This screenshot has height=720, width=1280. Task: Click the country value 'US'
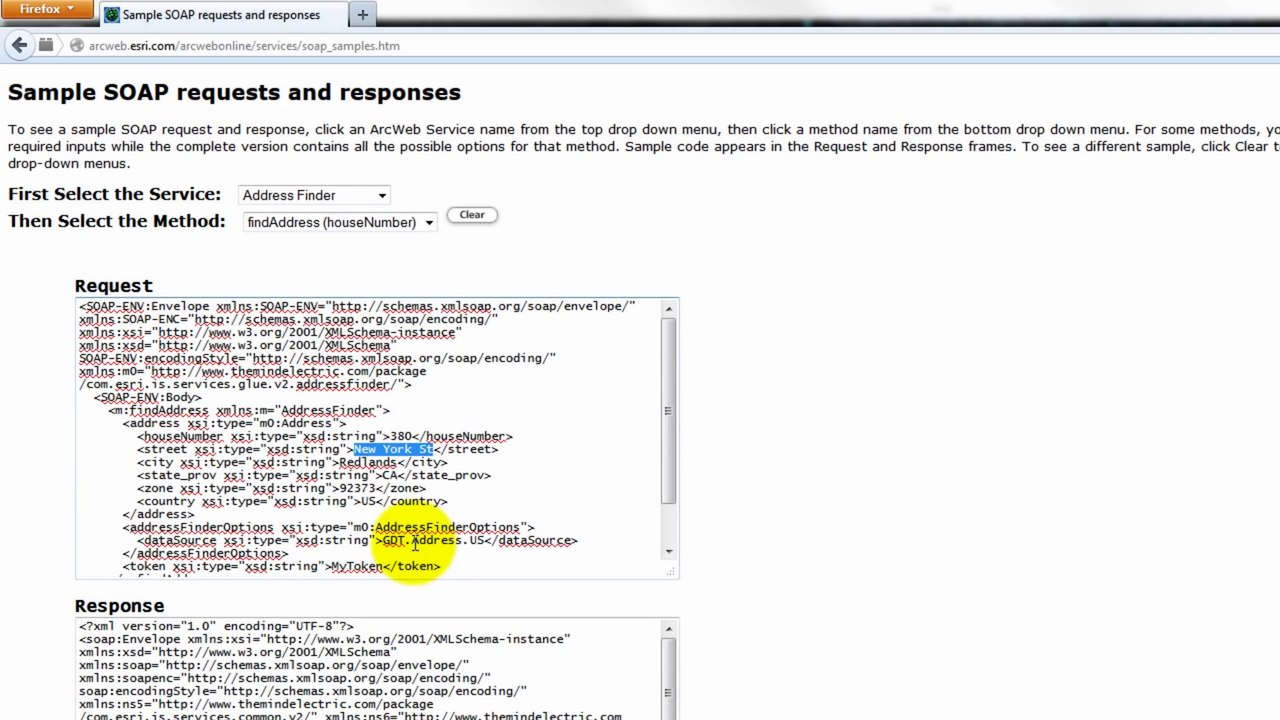(x=368, y=501)
